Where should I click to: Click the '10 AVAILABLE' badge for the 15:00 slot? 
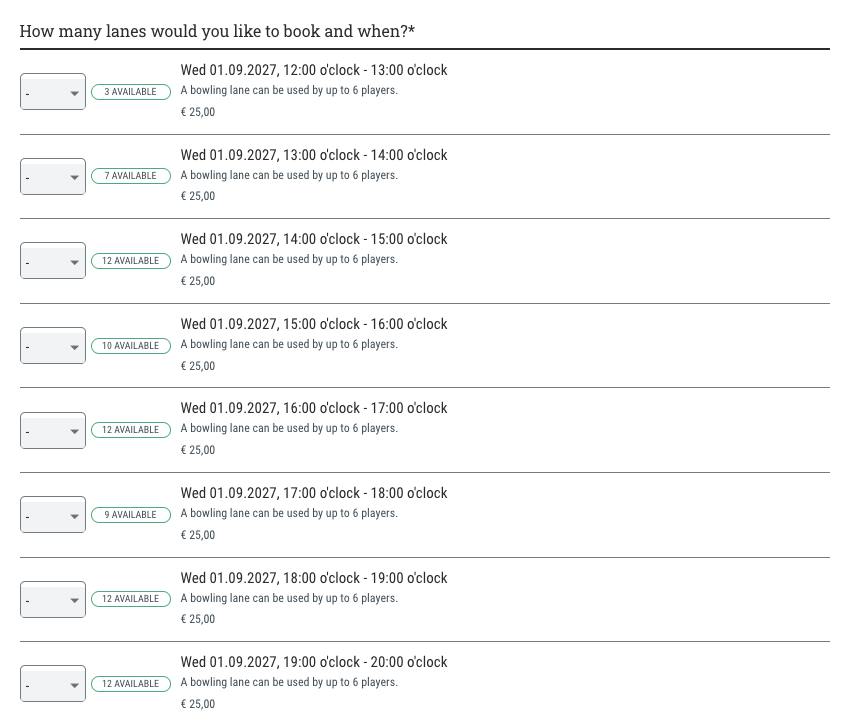(130, 345)
